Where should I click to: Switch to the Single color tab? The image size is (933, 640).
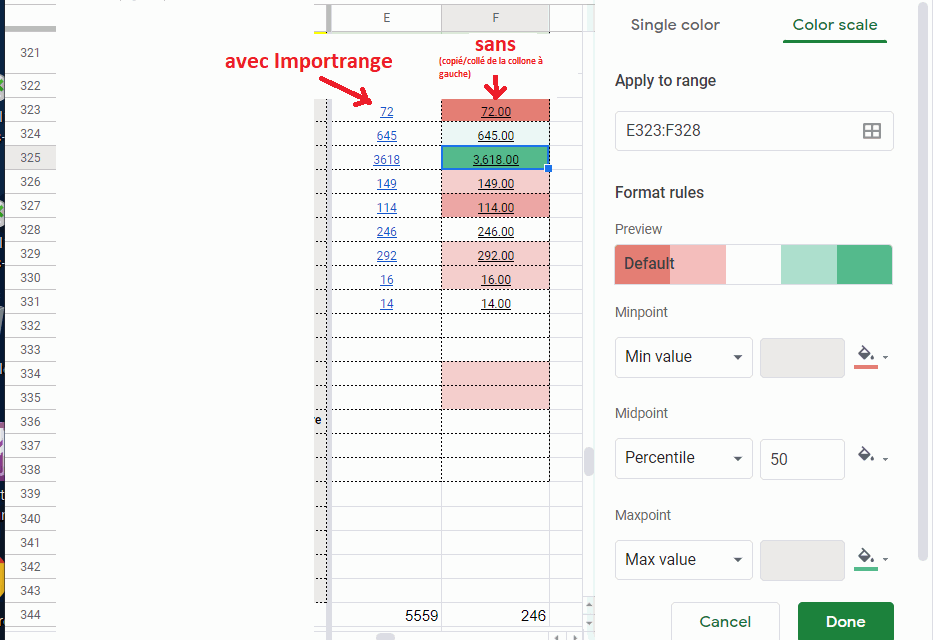(675, 25)
